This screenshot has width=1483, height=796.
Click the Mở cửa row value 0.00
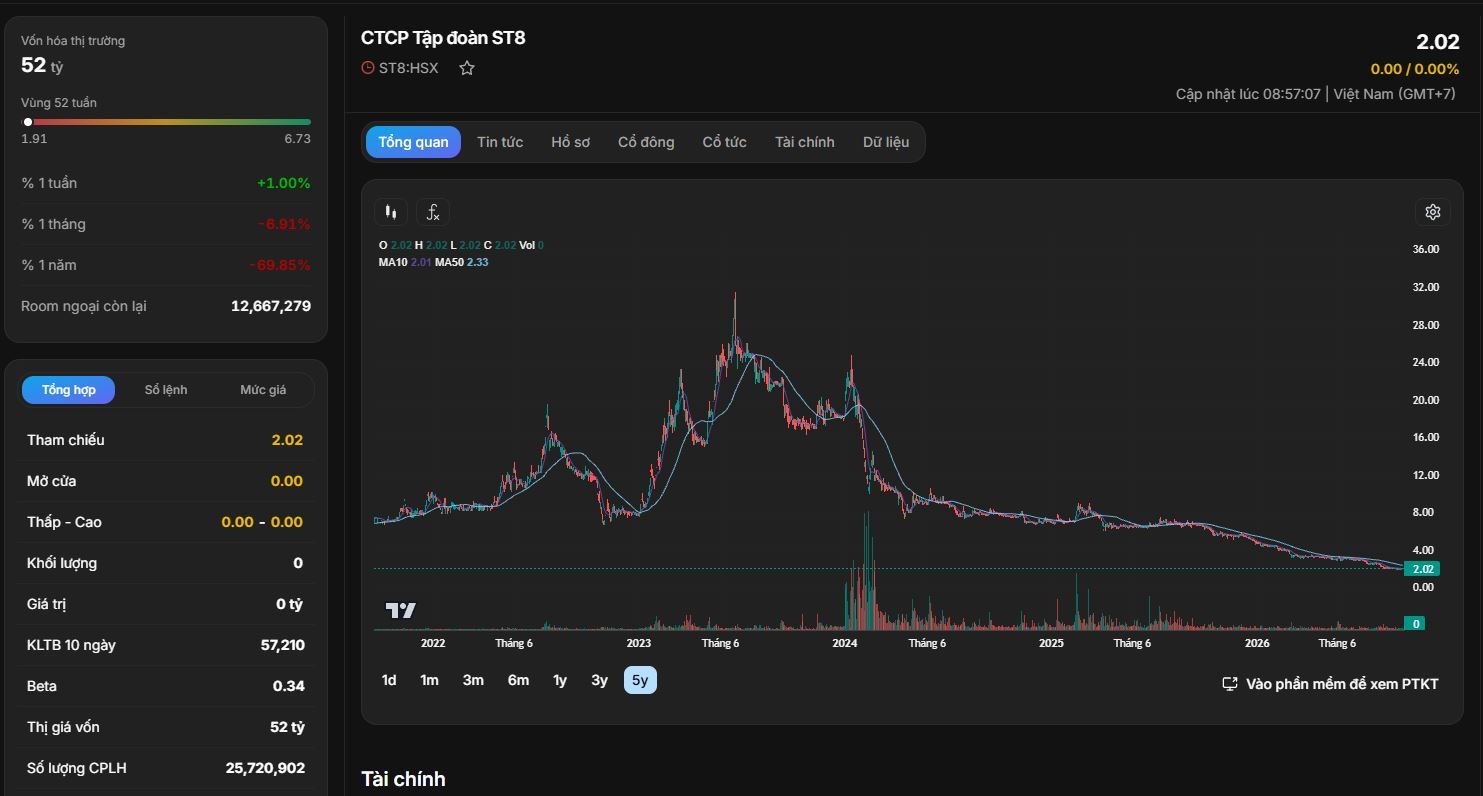(x=287, y=481)
